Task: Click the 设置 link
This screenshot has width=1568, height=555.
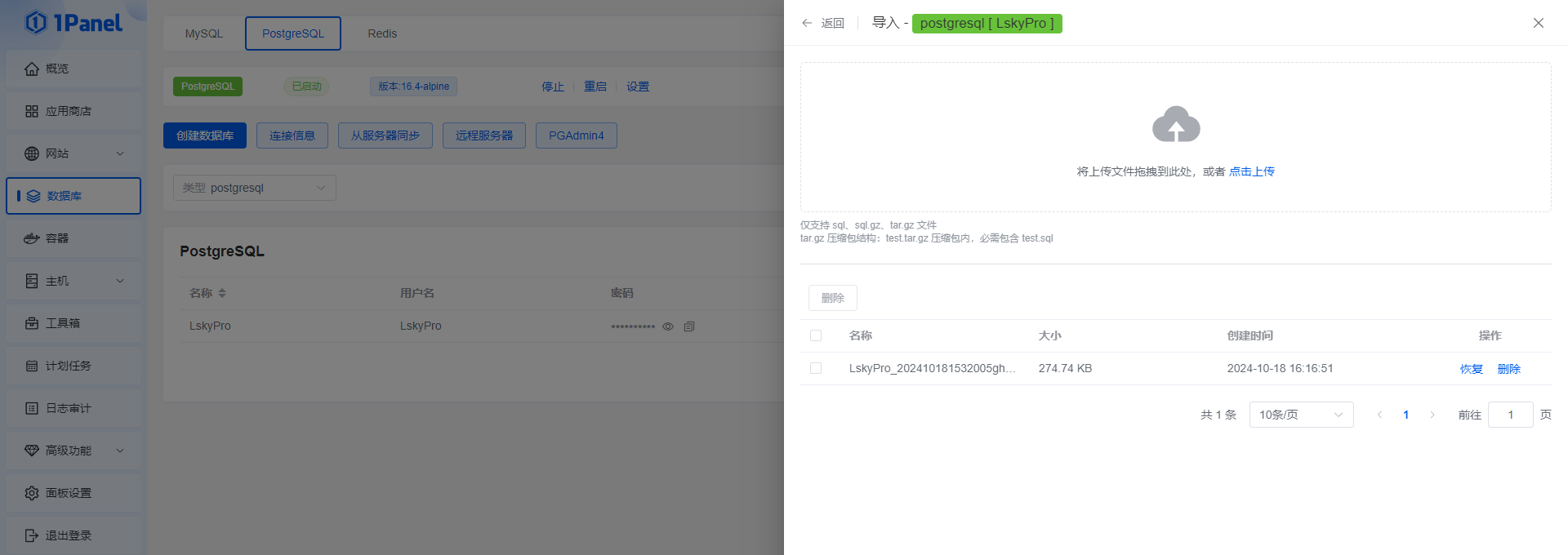Action: click(638, 87)
